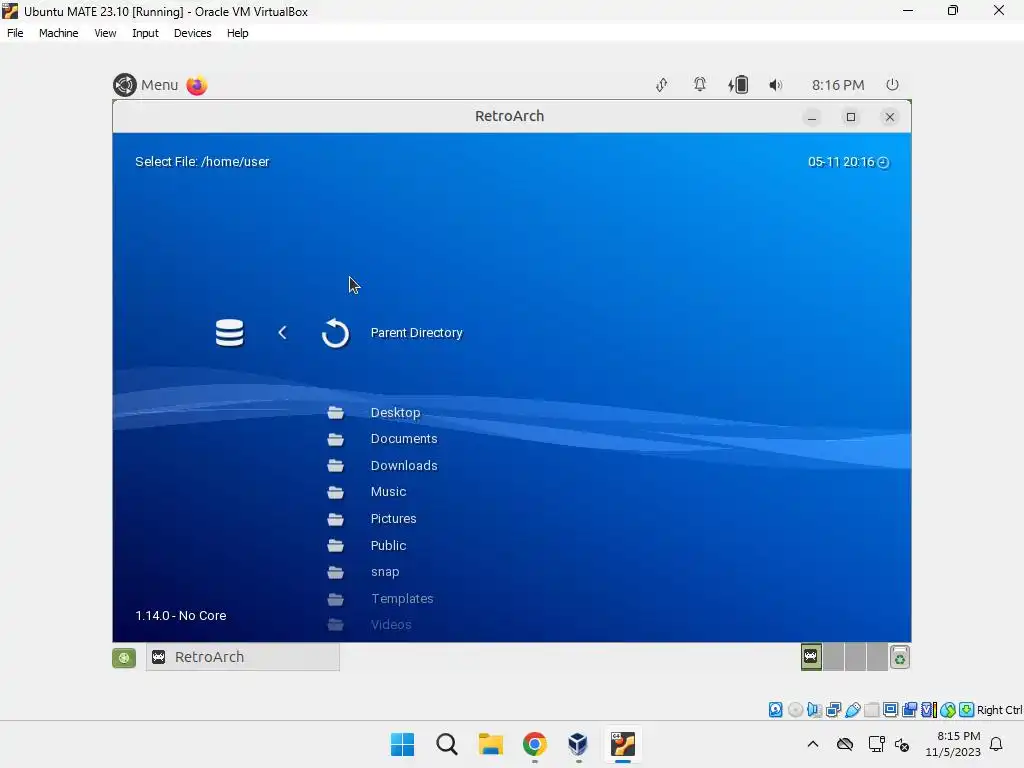Launch Firefox from the MATE panel
The width and height of the screenshot is (1024, 768).
pyautogui.click(x=197, y=85)
